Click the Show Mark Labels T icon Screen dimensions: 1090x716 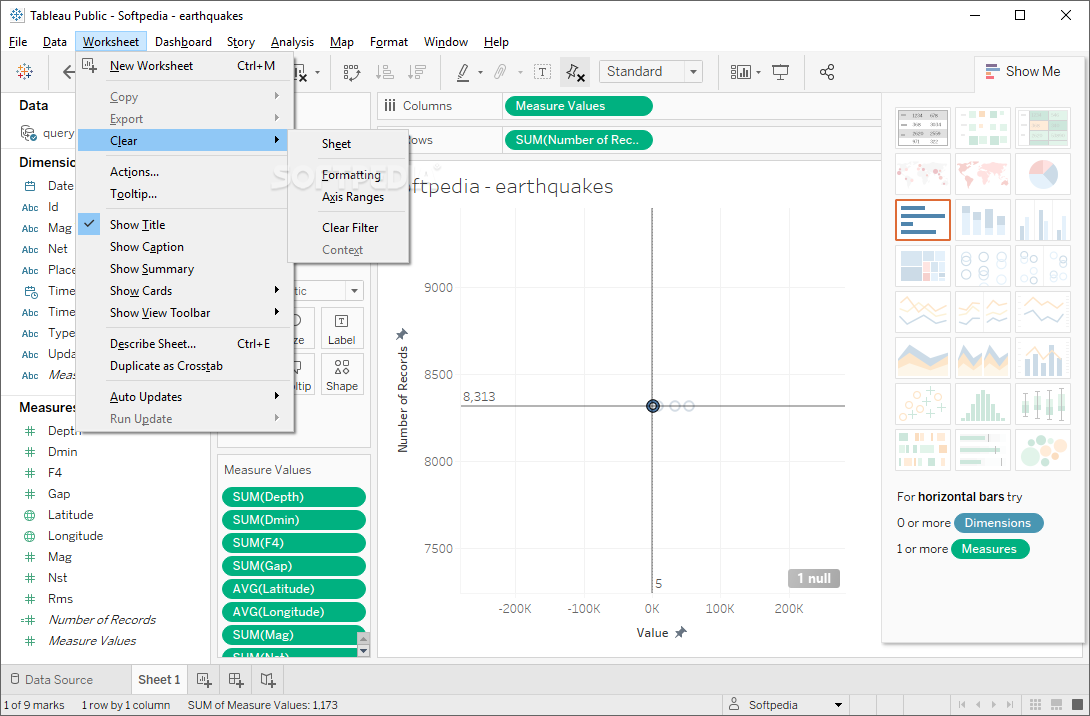[542, 72]
